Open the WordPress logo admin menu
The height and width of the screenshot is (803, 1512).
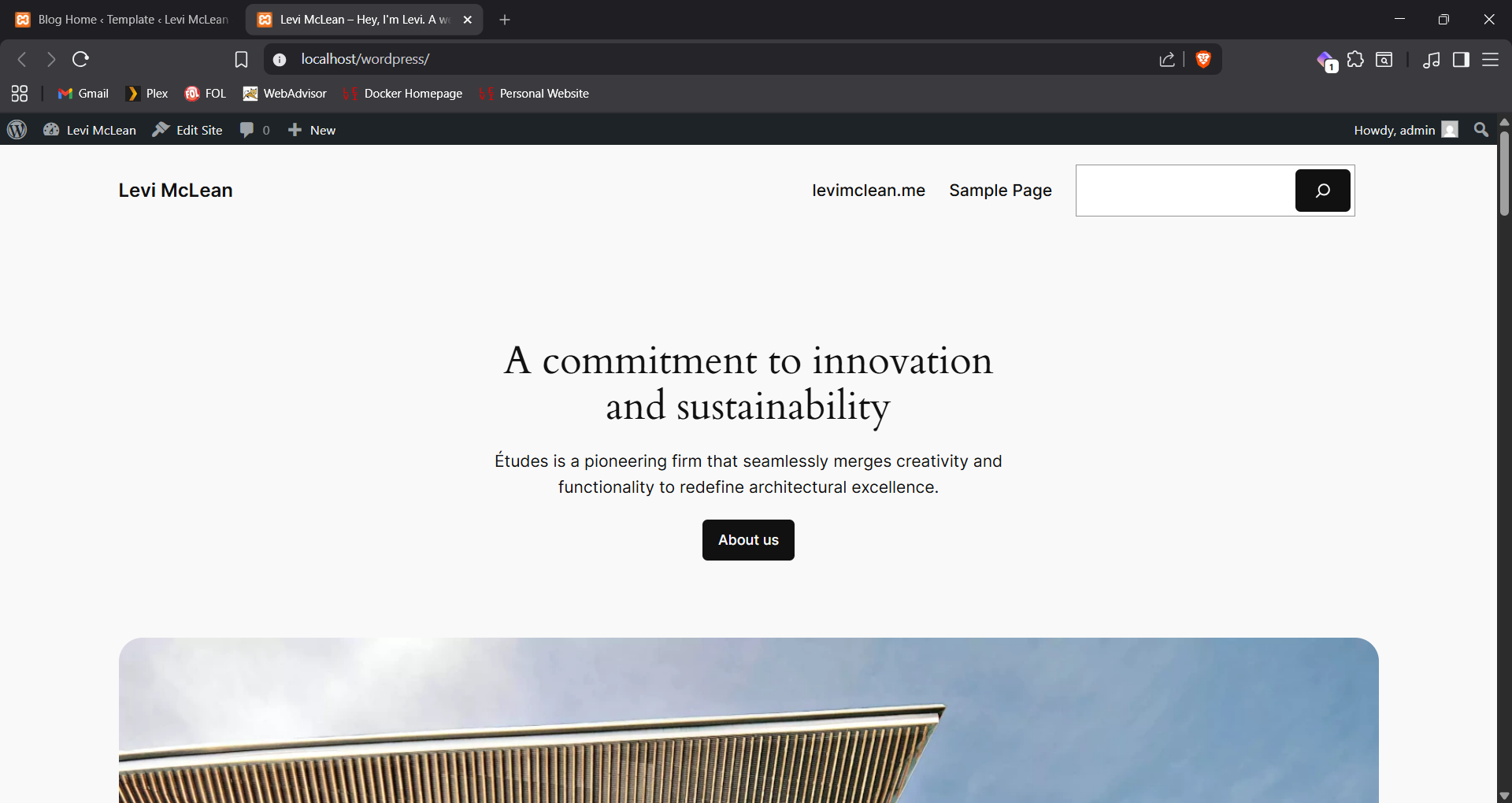(x=17, y=130)
